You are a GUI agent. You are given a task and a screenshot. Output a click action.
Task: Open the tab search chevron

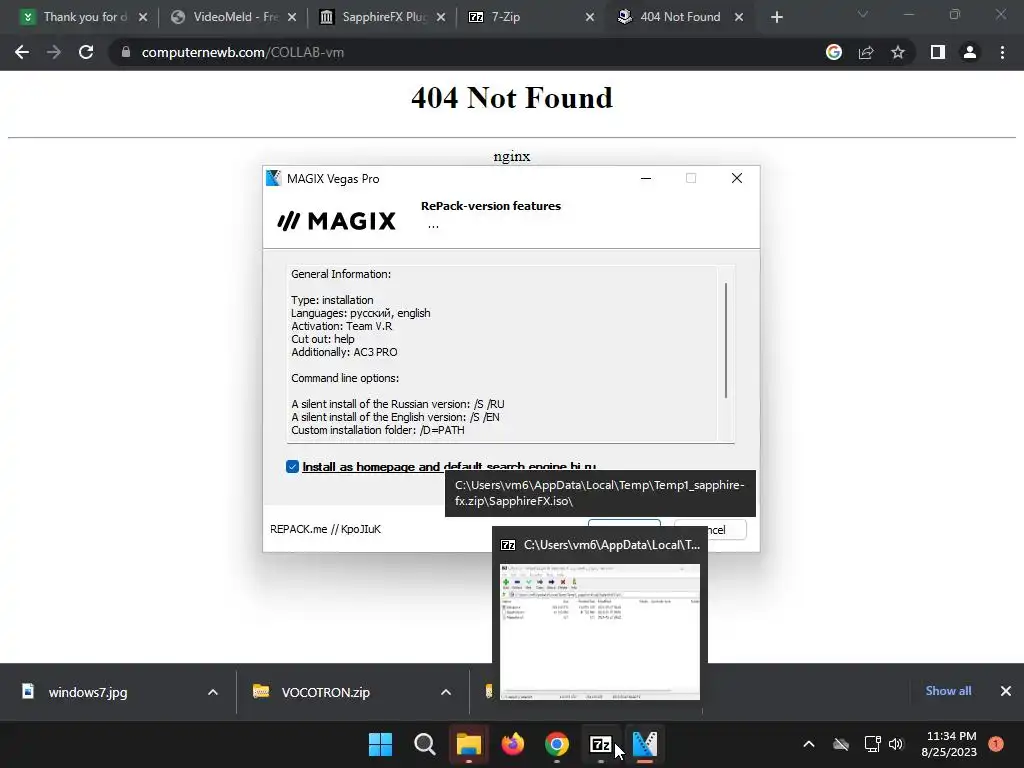click(863, 14)
